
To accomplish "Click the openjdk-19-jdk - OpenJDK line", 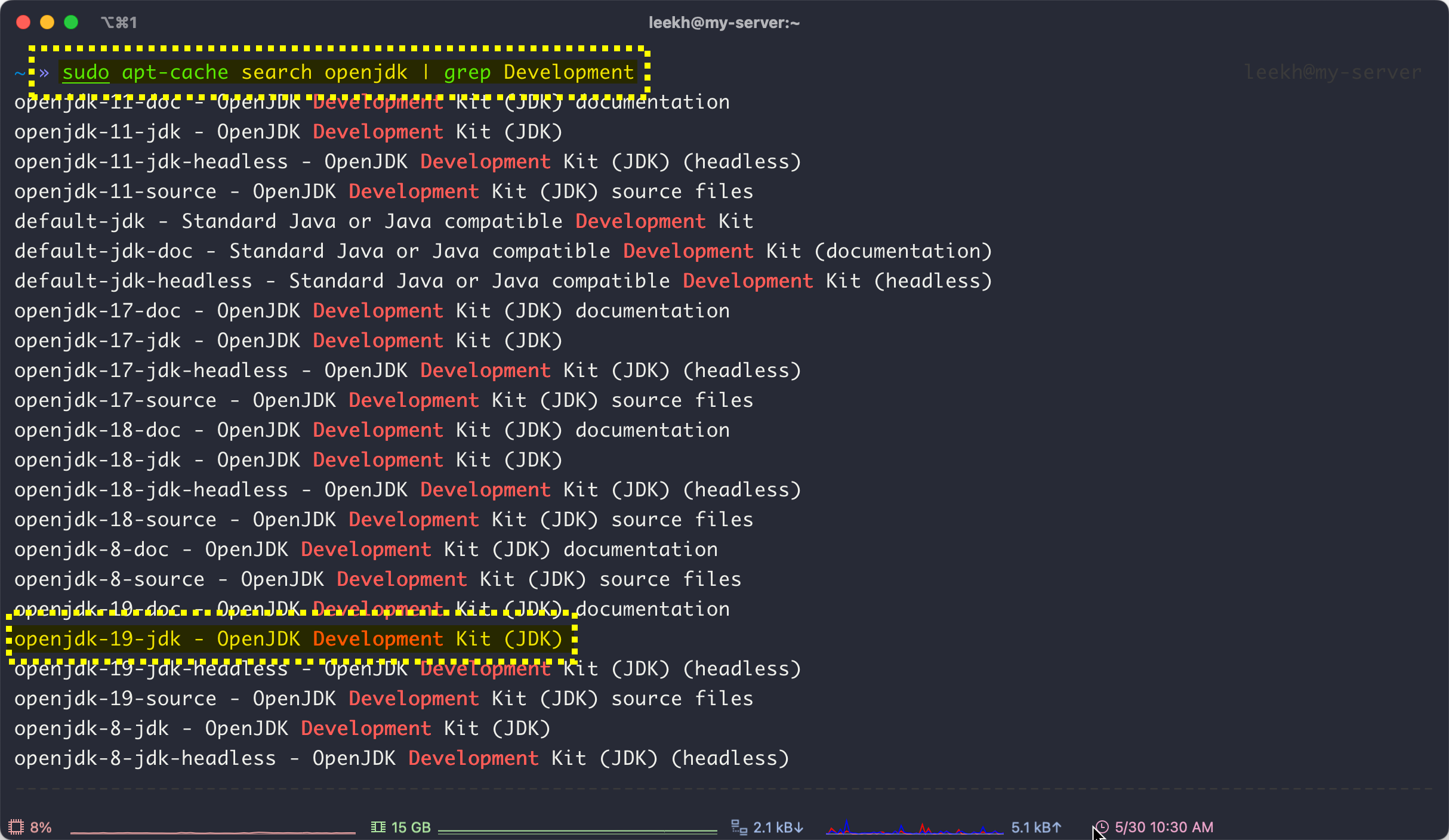I will (x=288, y=639).
